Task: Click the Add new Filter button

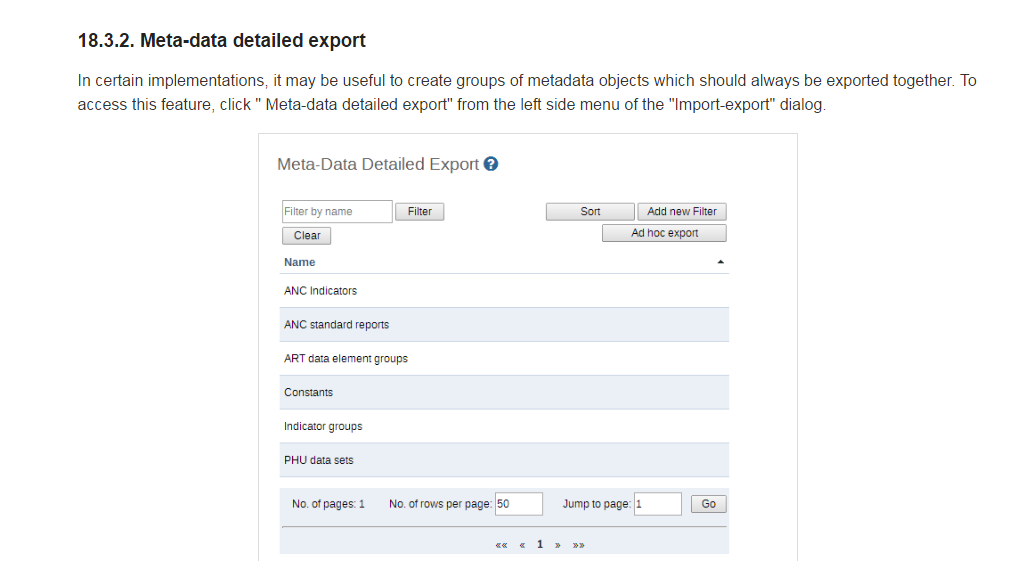Action: [x=682, y=212]
